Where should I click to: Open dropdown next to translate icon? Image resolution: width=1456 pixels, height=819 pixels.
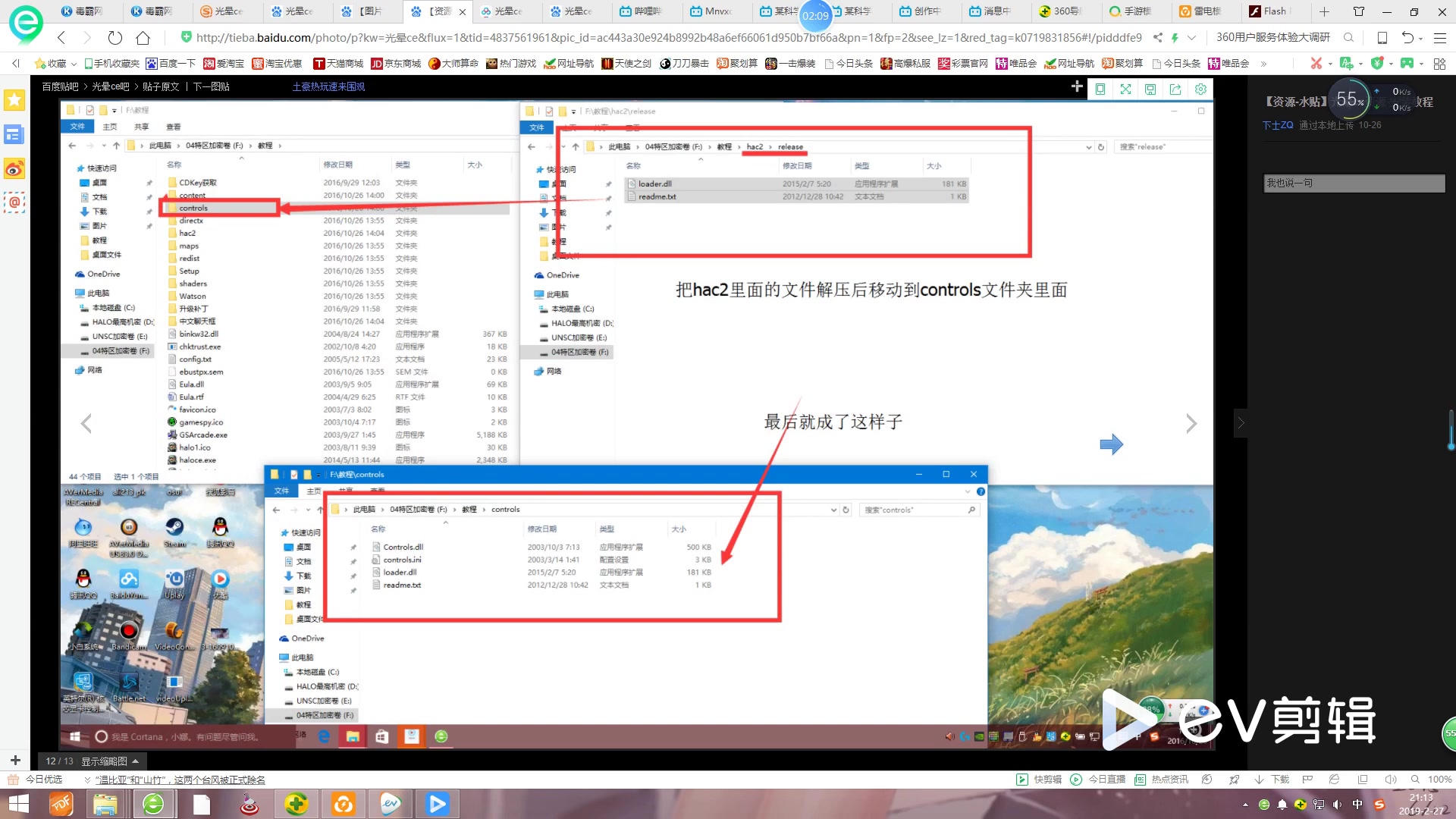1360,64
